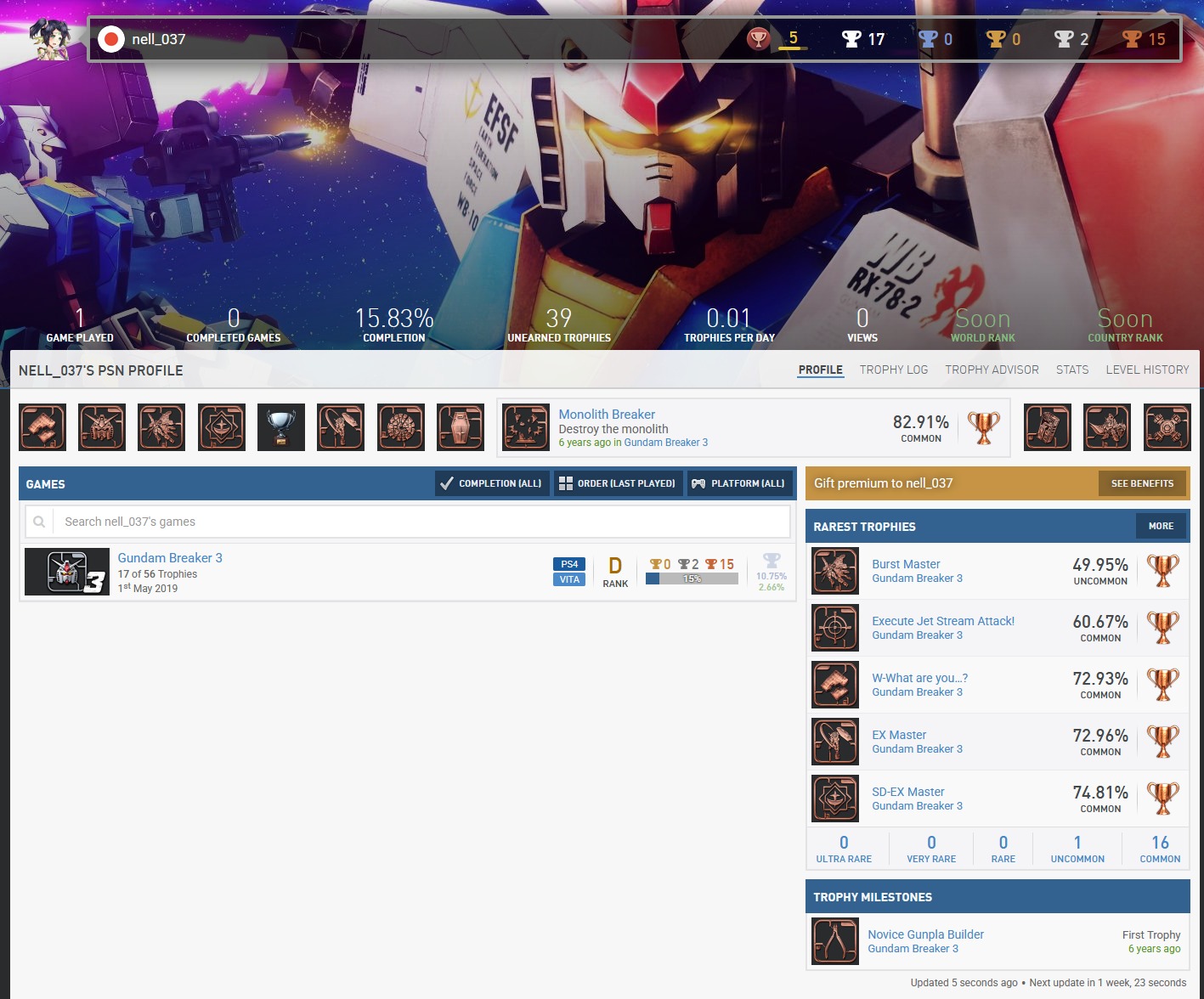This screenshot has height=999, width=1204.
Task: Click Execute Jet Stream Attack! crosshair image
Action: 835,628
